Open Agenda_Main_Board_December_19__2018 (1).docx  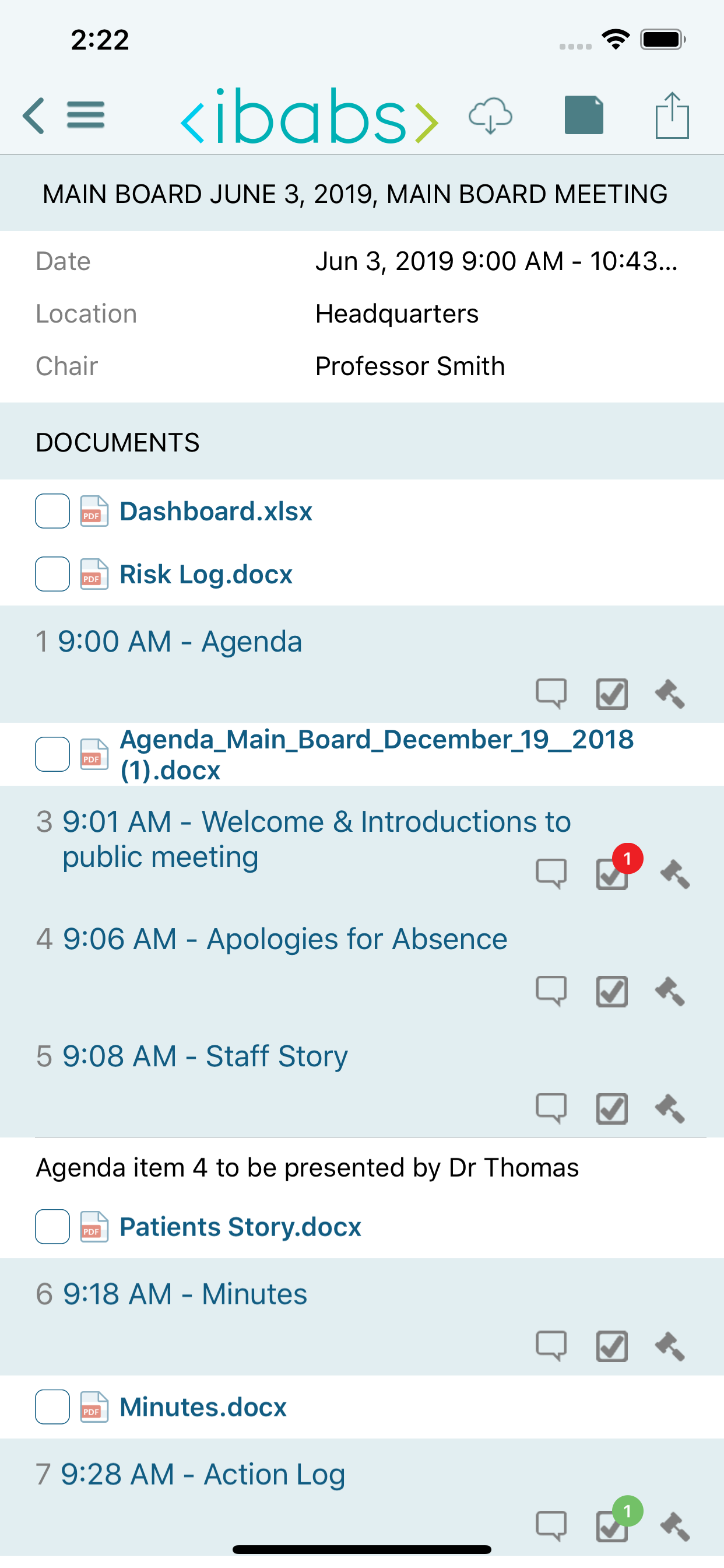pyautogui.click(x=376, y=755)
